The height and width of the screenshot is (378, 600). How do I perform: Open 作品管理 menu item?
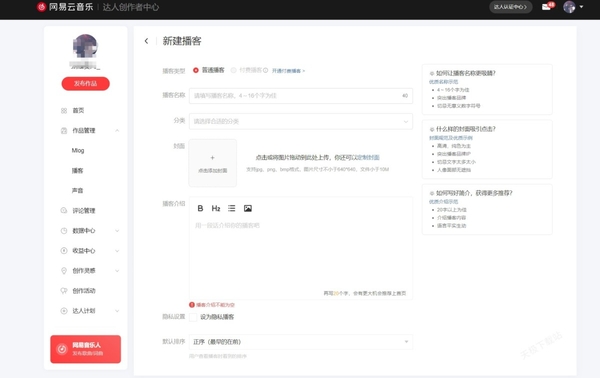point(84,130)
